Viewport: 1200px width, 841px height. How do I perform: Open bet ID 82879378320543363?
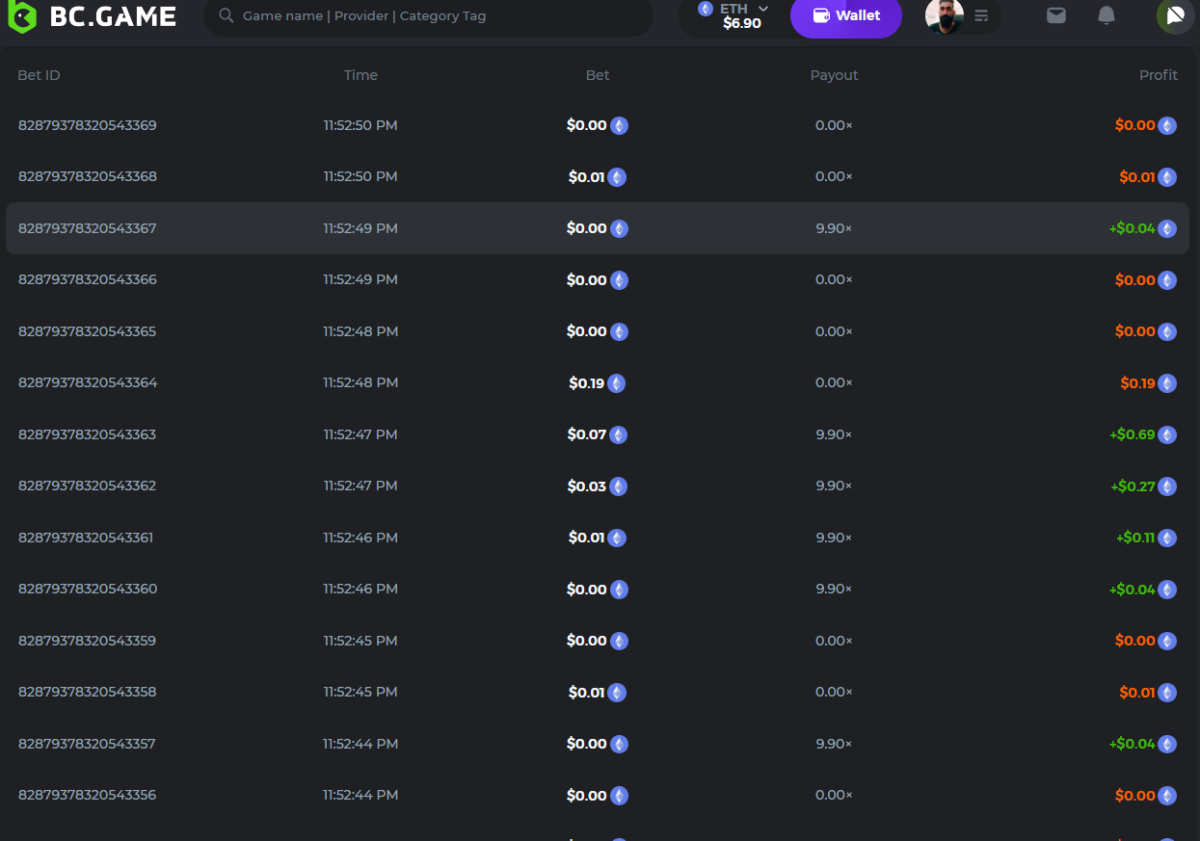87,434
